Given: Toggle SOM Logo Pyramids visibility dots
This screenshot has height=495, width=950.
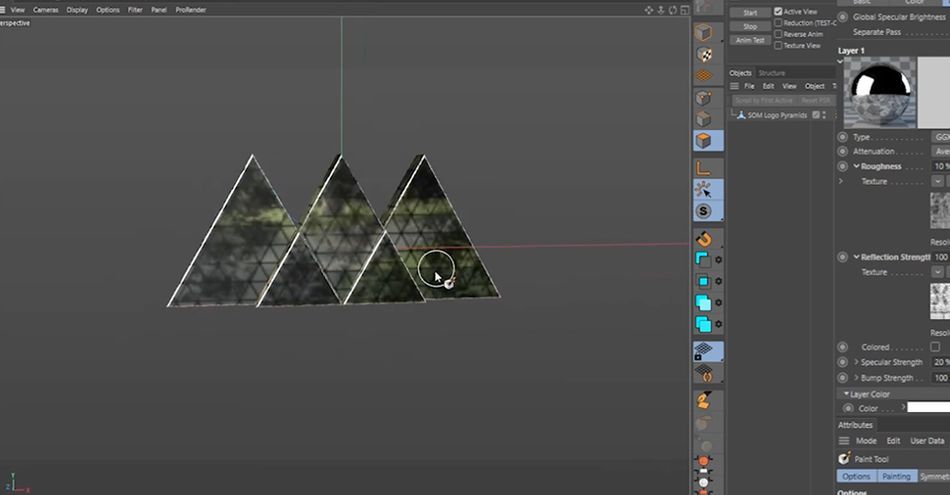Looking at the screenshot, I should (824, 115).
